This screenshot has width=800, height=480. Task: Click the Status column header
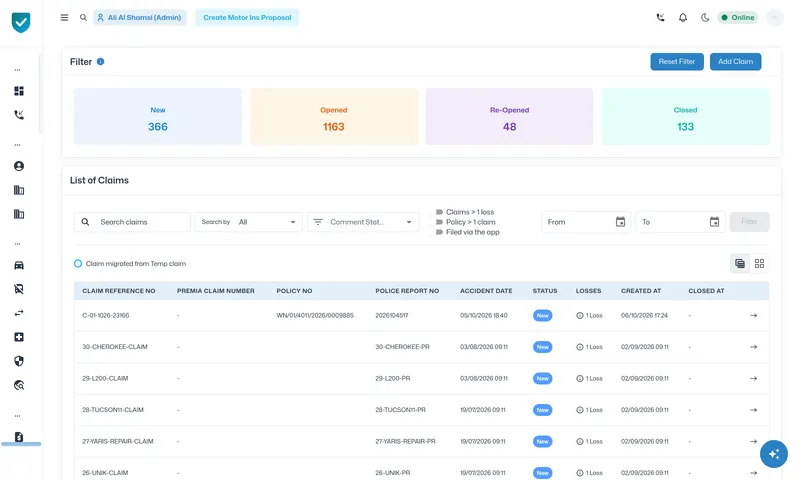click(544, 291)
